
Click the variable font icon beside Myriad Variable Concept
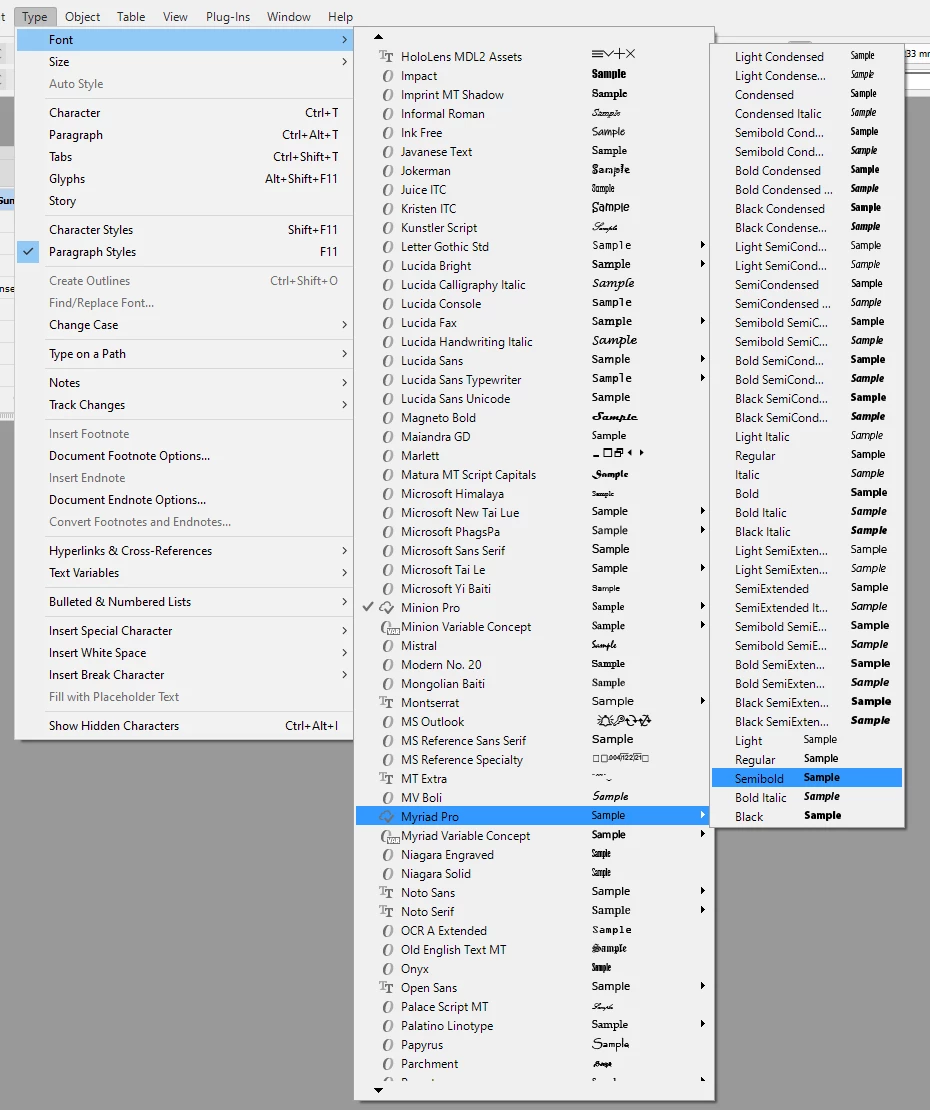[x=389, y=836]
